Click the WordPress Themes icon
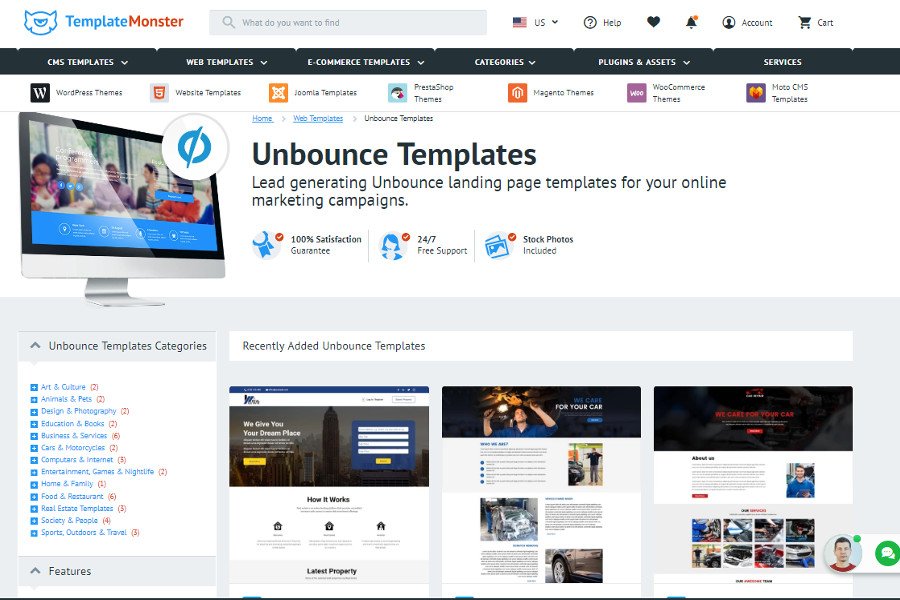Image resolution: width=900 pixels, height=600 pixels. pos(40,92)
